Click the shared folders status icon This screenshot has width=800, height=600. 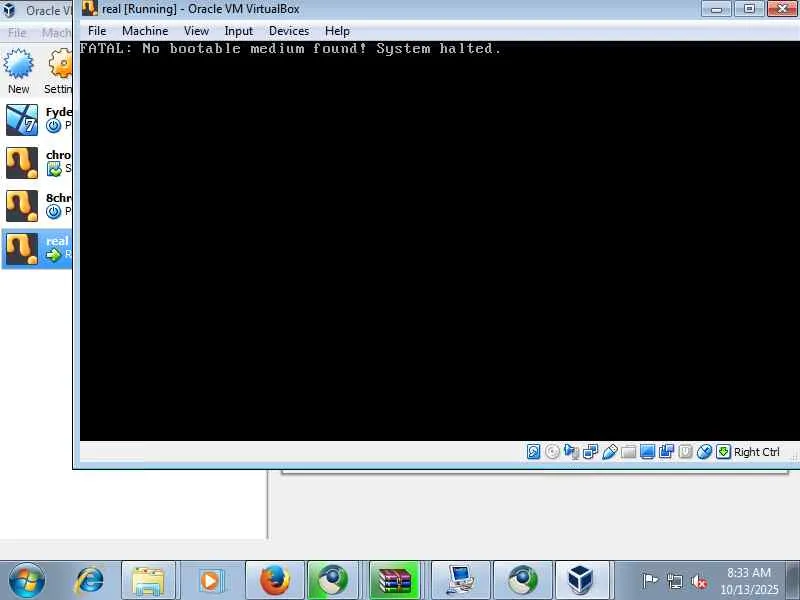629,452
